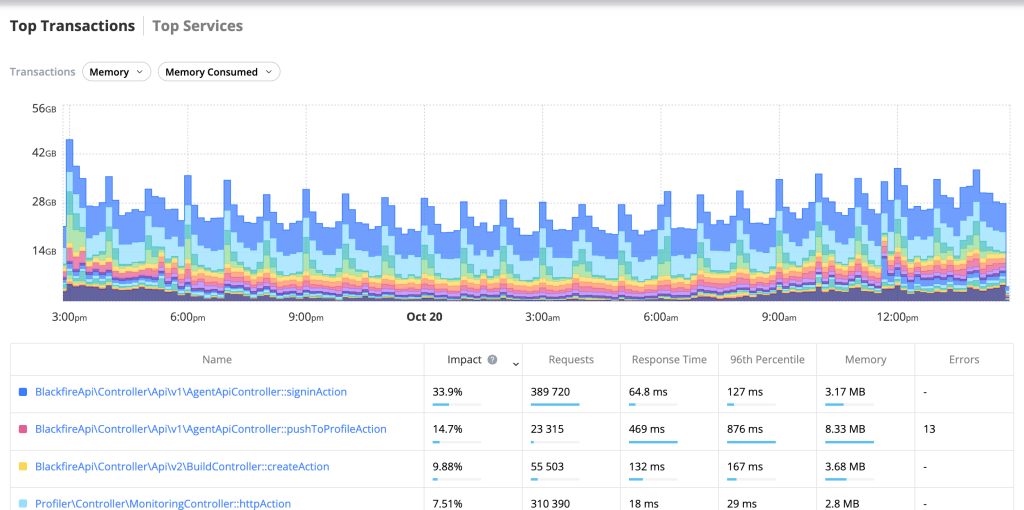This screenshot has width=1024, height=510.
Task: Expand the Memory Consumed dropdown
Action: [219, 72]
